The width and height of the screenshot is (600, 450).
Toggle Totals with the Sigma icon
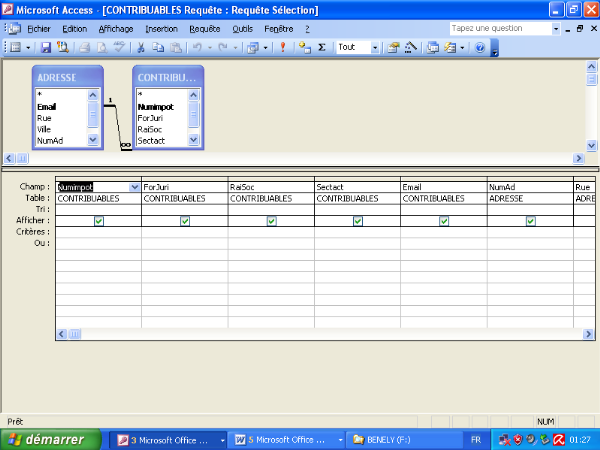(322, 47)
